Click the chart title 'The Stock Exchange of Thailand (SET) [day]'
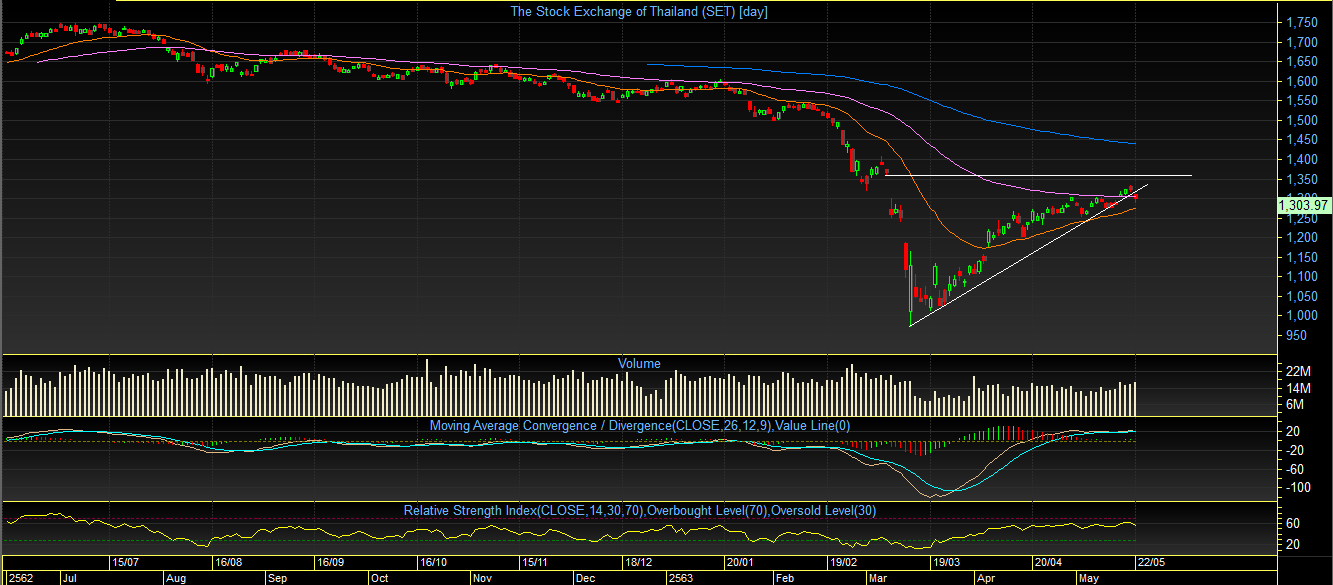 point(639,12)
